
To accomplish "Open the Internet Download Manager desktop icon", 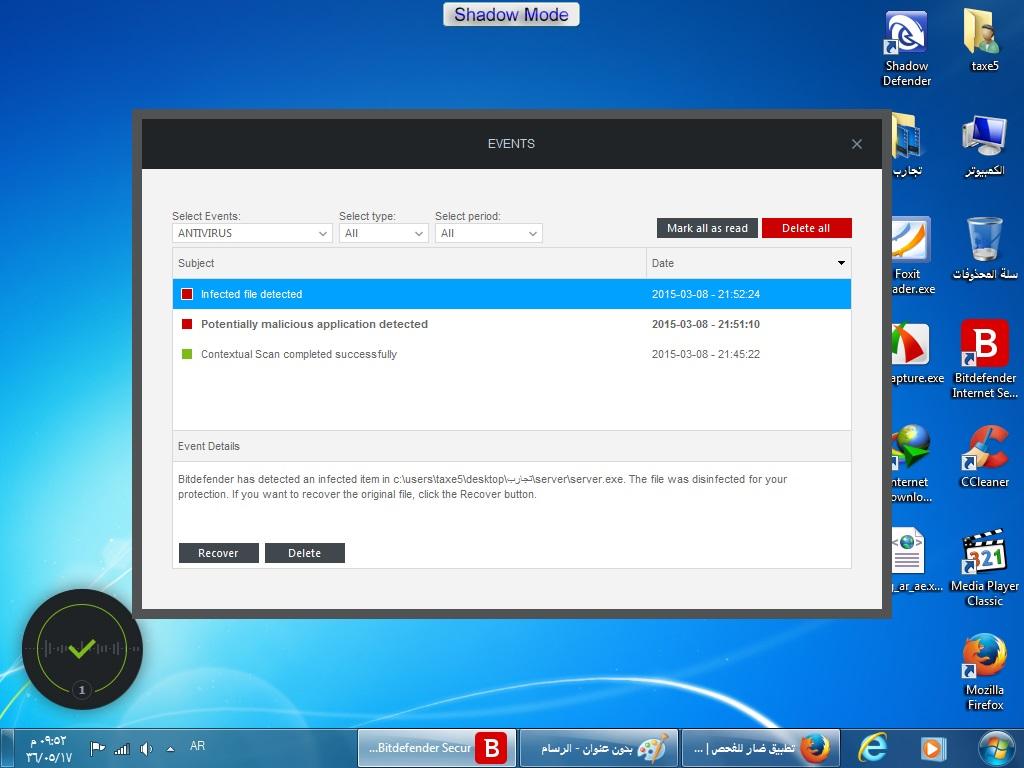I will click(x=912, y=464).
